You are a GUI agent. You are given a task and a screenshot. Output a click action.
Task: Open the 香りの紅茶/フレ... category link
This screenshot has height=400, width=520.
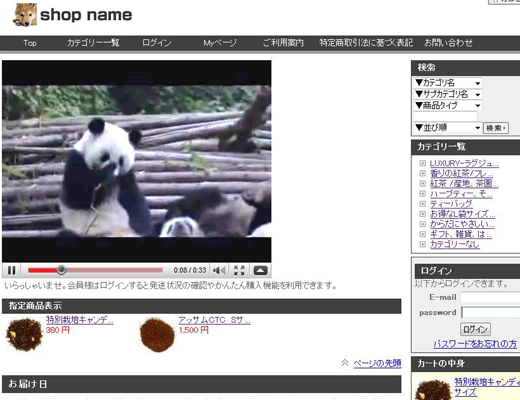pos(461,173)
